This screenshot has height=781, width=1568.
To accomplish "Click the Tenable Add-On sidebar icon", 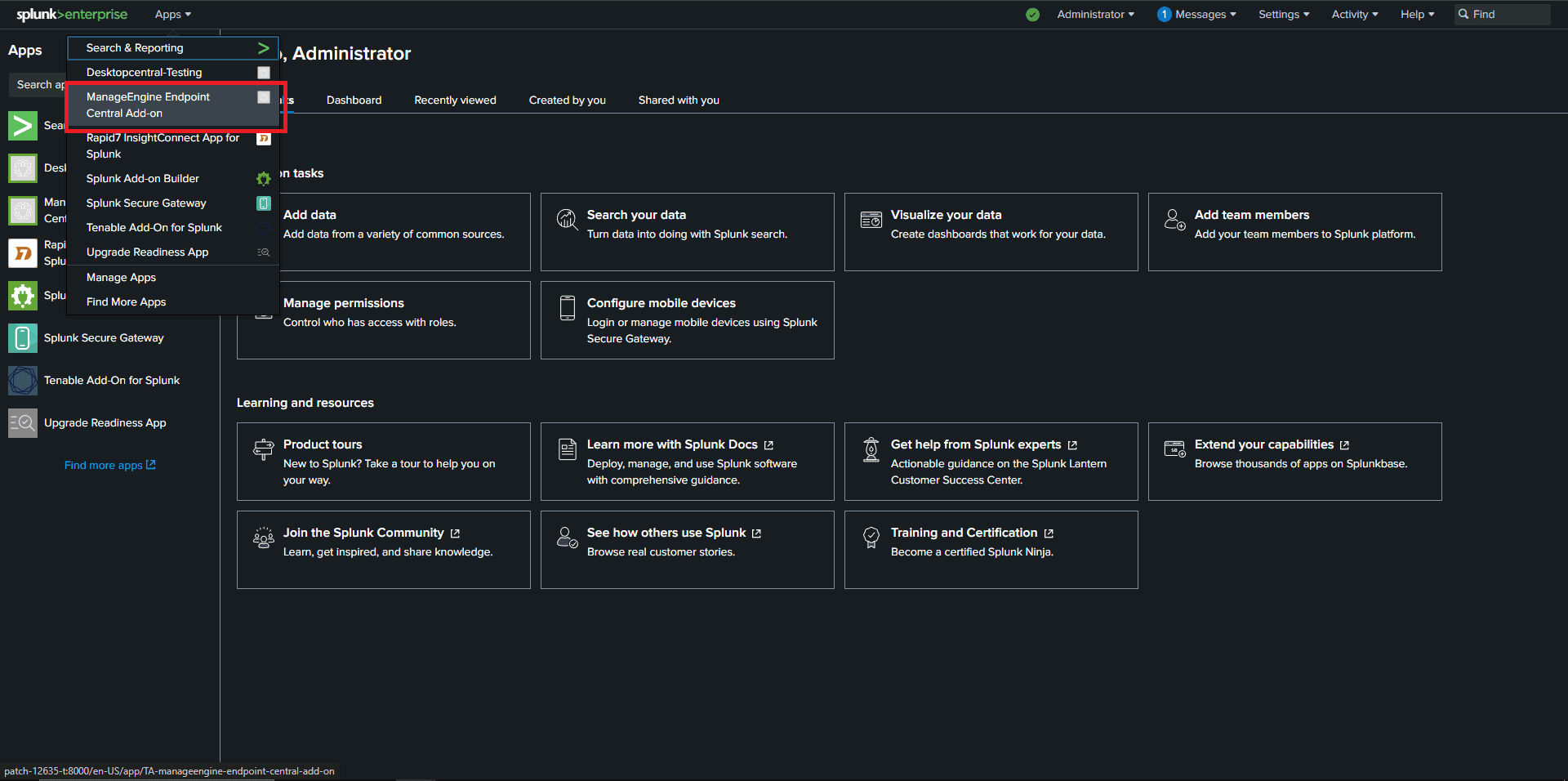I will click(23, 381).
